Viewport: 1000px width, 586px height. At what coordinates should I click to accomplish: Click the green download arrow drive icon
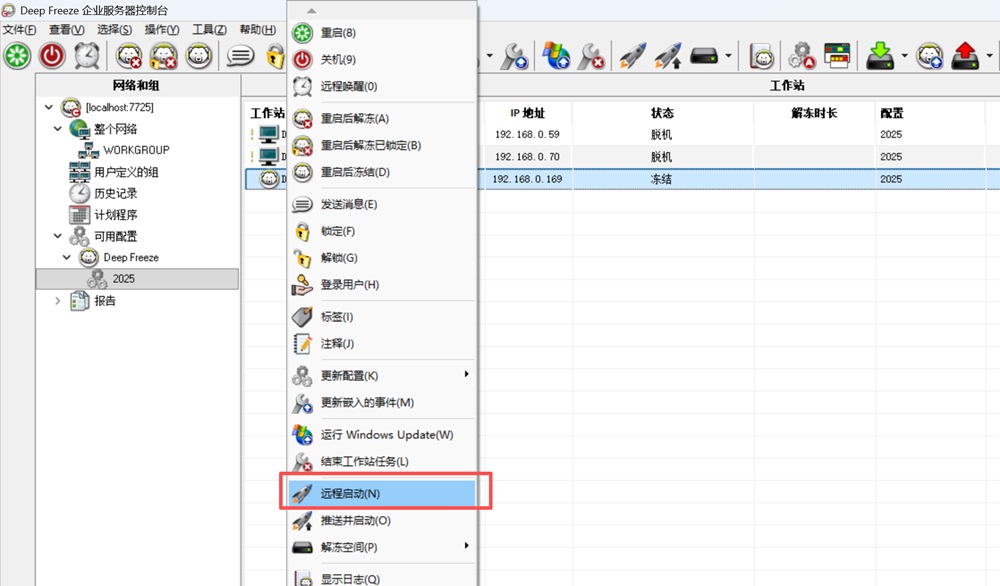(880, 56)
